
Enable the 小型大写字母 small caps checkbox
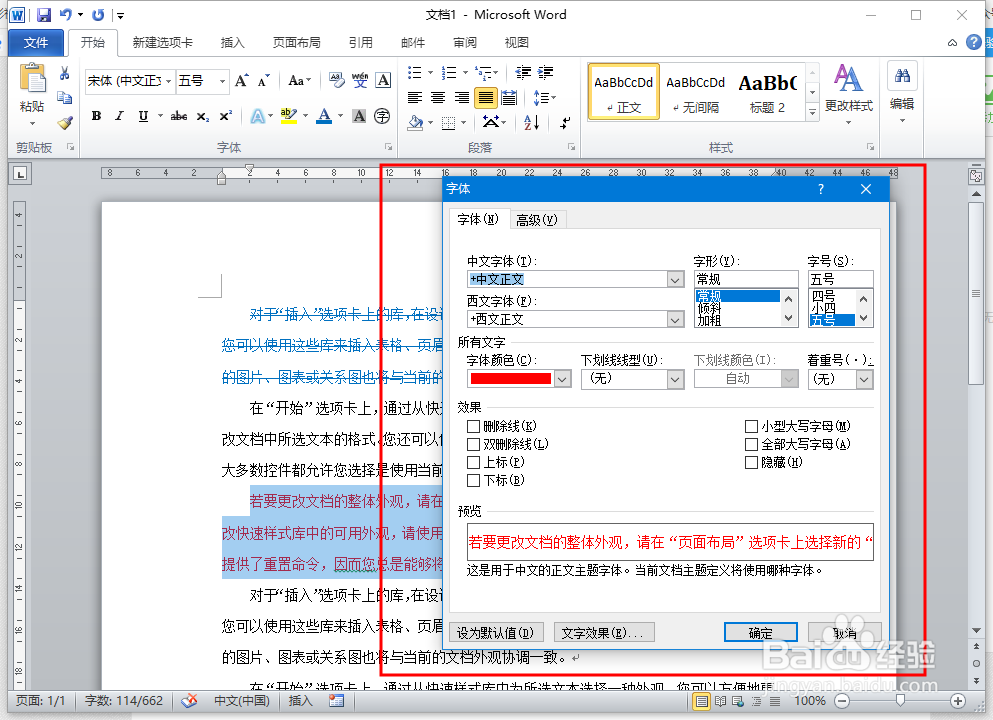[x=751, y=427]
